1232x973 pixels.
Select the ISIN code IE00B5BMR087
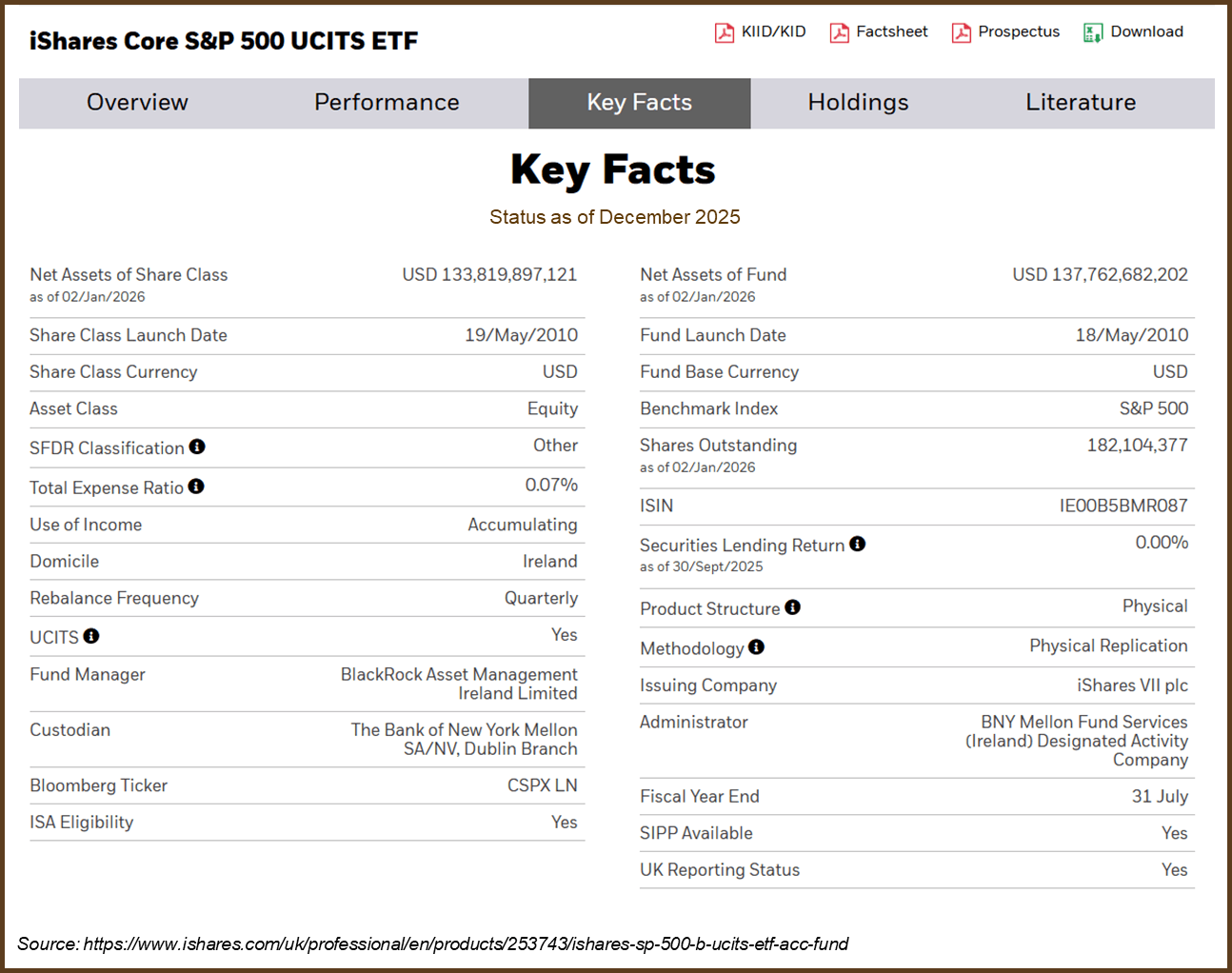point(1124,506)
